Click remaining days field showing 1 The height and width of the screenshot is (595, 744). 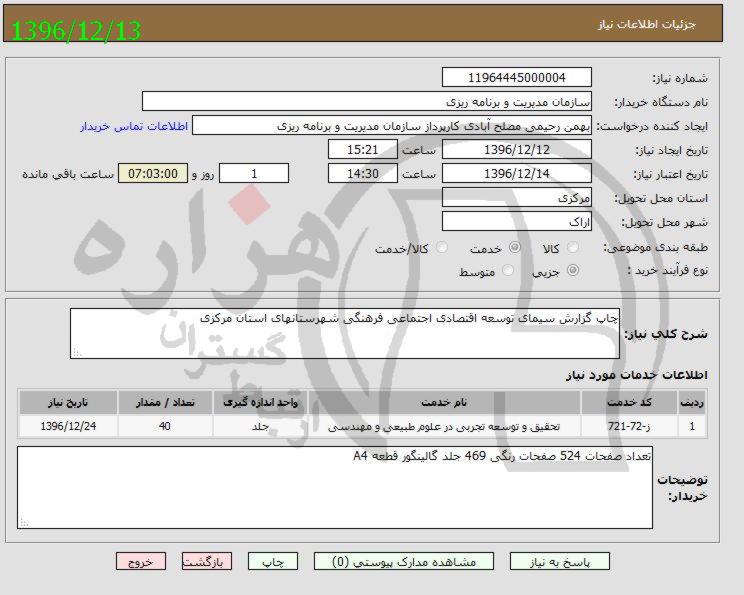coord(254,173)
